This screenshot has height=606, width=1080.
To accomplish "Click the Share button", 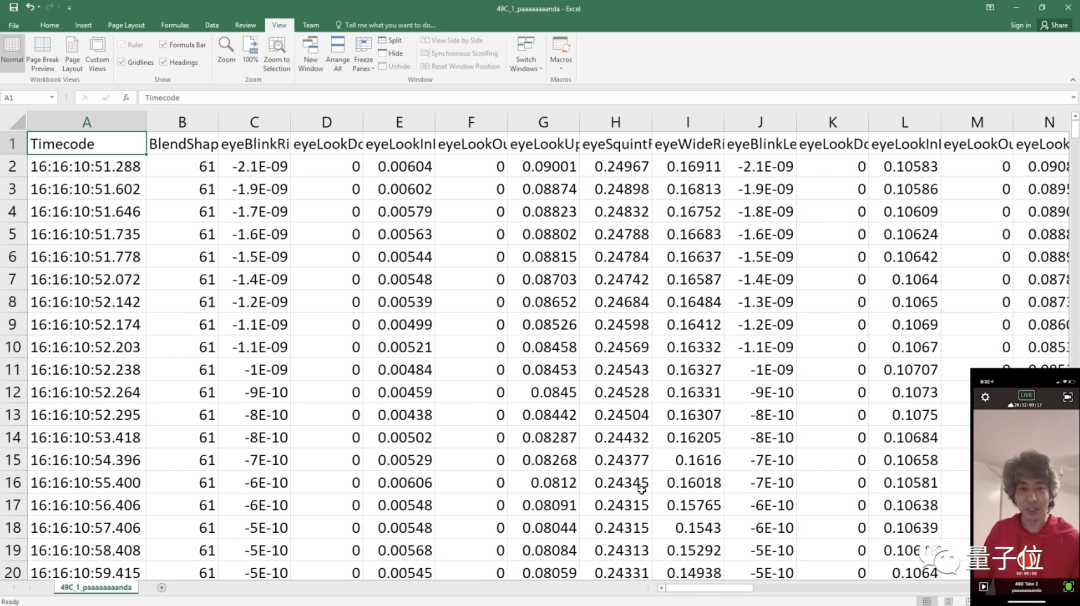I will [1055, 25].
